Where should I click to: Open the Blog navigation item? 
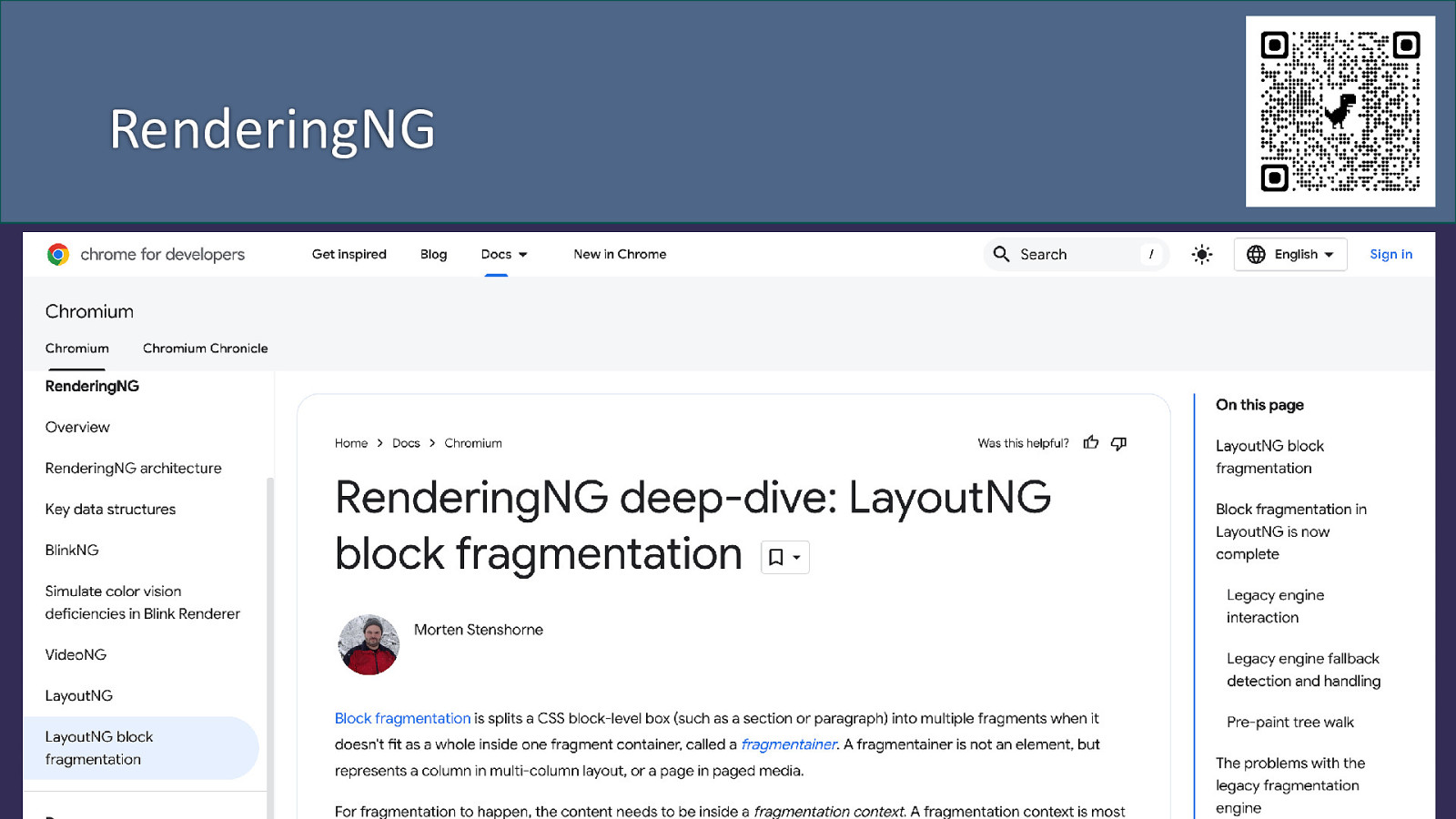(433, 254)
